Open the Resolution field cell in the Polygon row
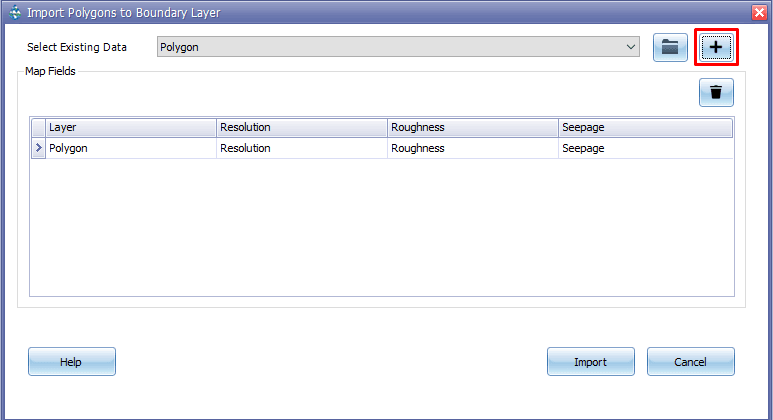The image size is (773, 420). [301, 148]
